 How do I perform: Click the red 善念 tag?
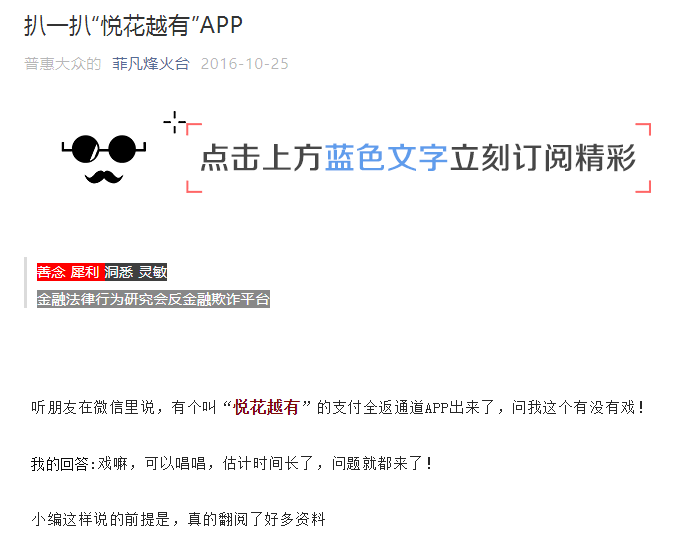(x=51, y=272)
